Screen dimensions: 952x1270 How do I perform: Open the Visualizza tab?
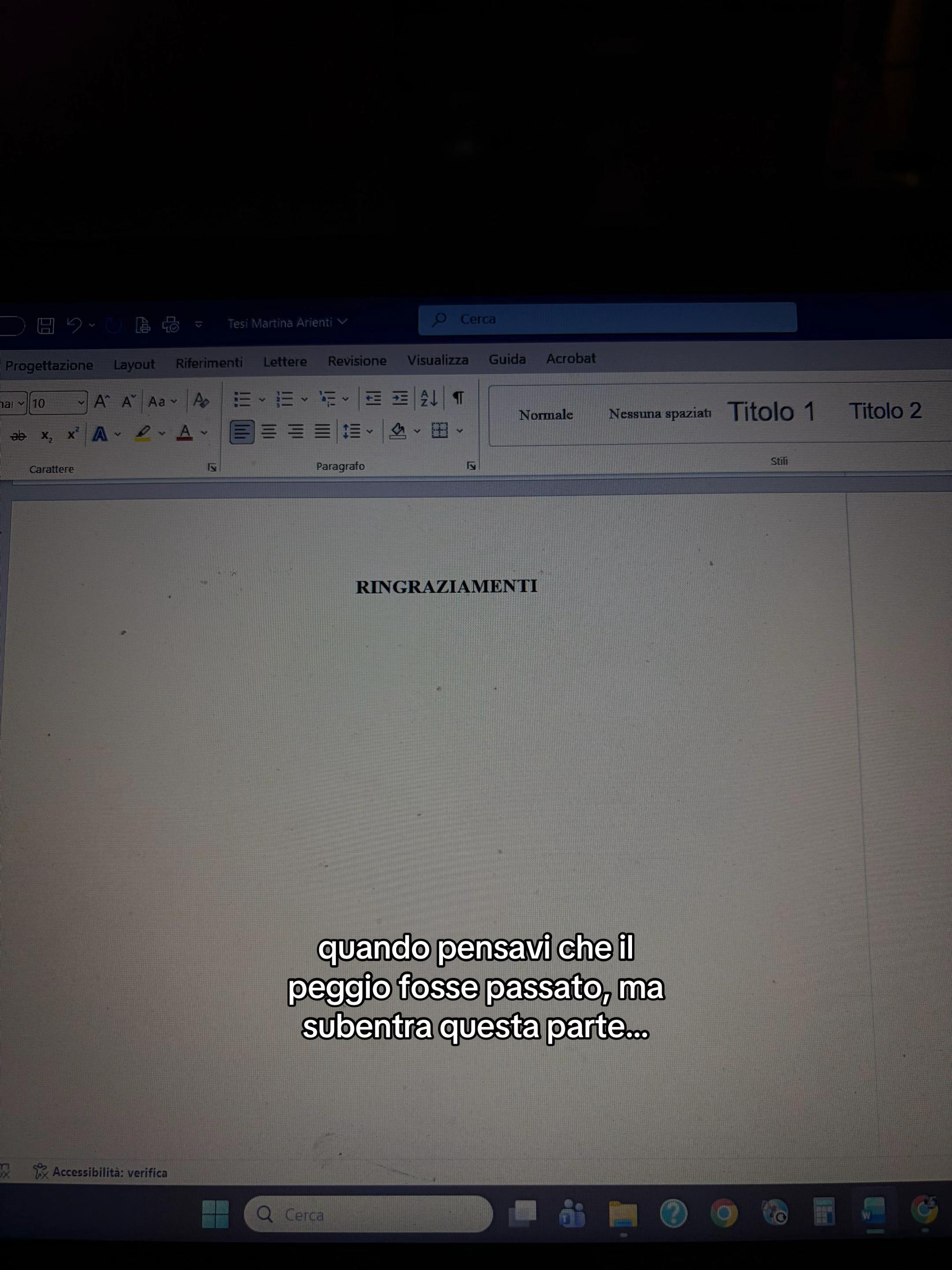tap(438, 360)
